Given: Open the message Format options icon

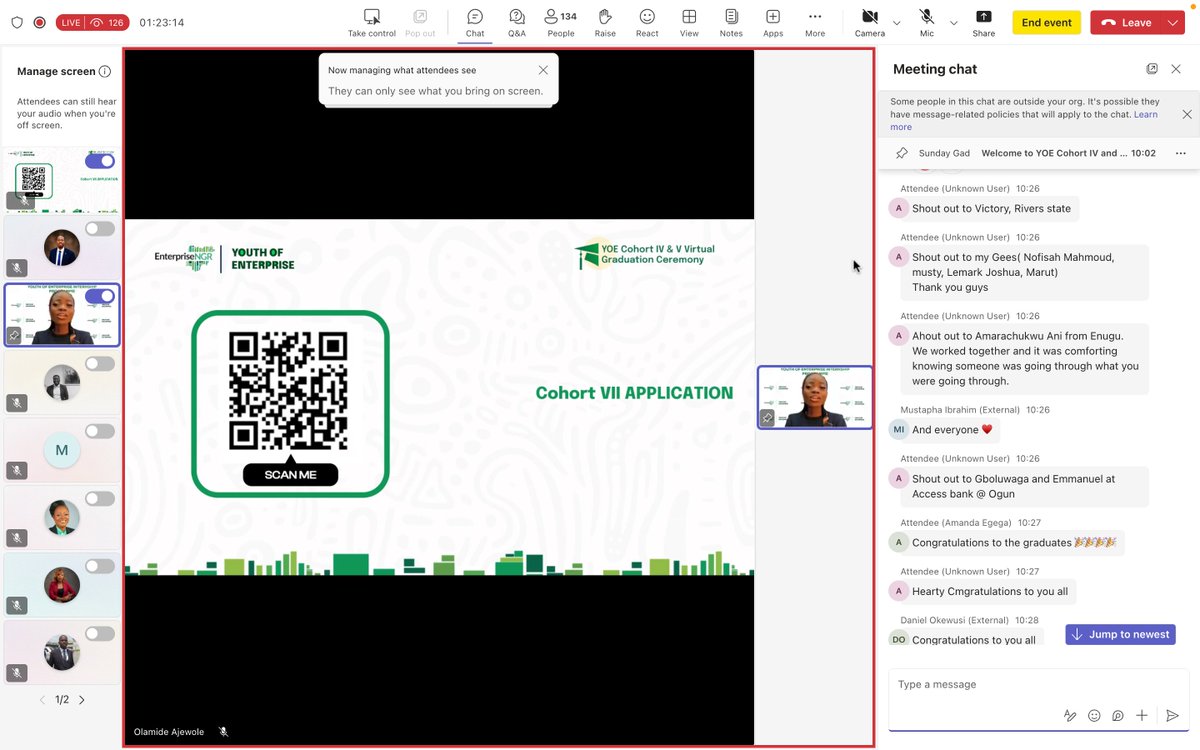Looking at the screenshot, I should 1070,716.
